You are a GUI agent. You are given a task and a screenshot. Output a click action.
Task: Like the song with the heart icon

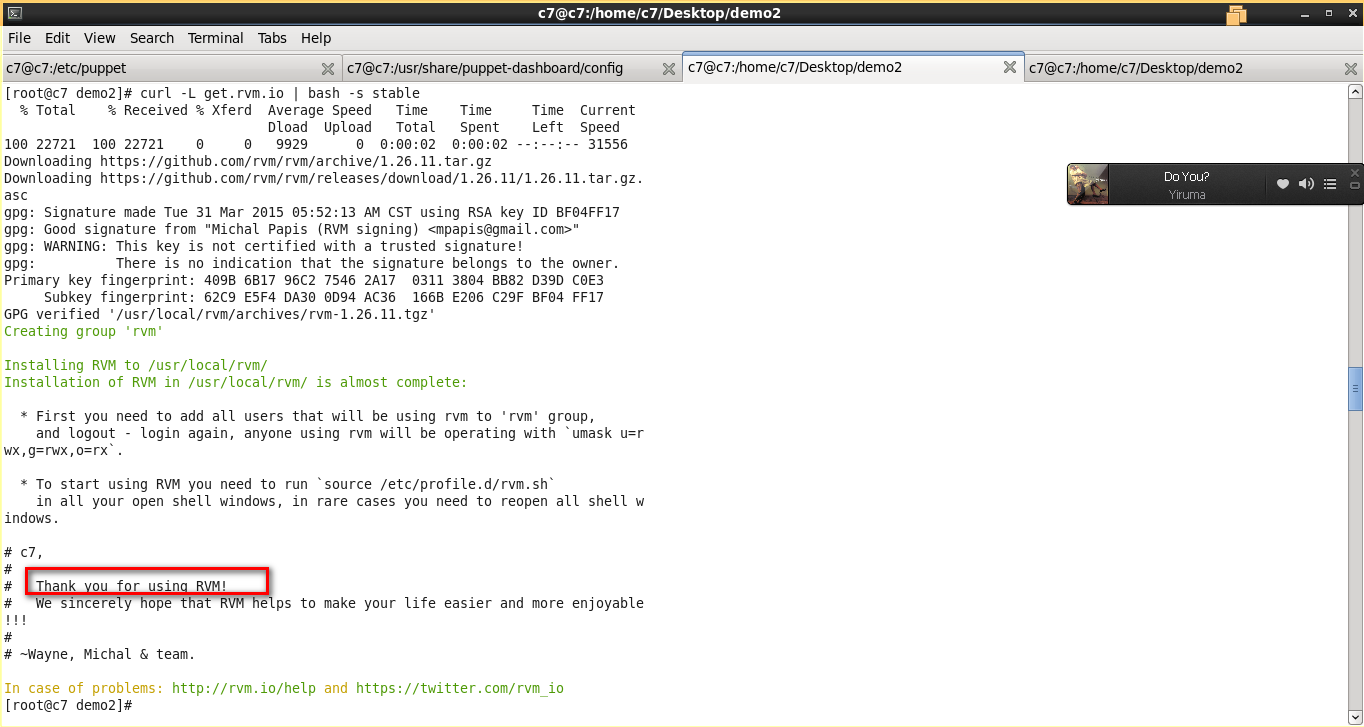pos(1283,184)
